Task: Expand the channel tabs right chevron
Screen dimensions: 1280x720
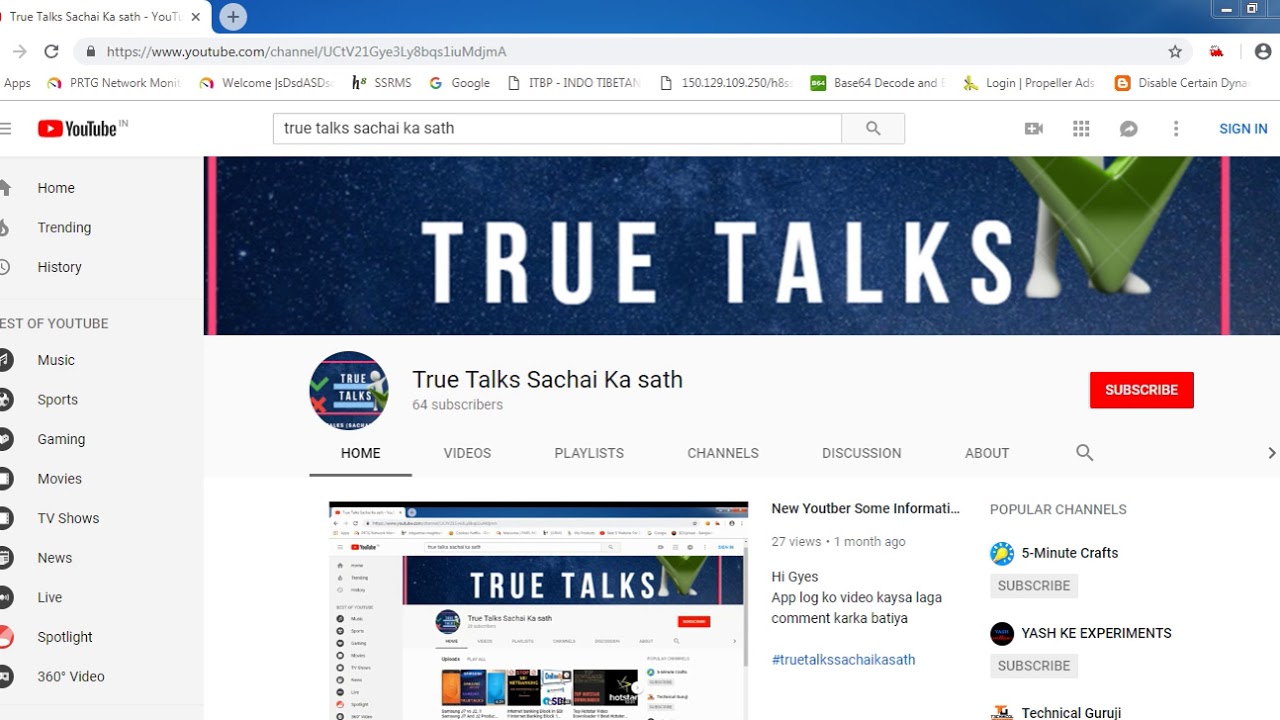Action: pos(1271,453)
